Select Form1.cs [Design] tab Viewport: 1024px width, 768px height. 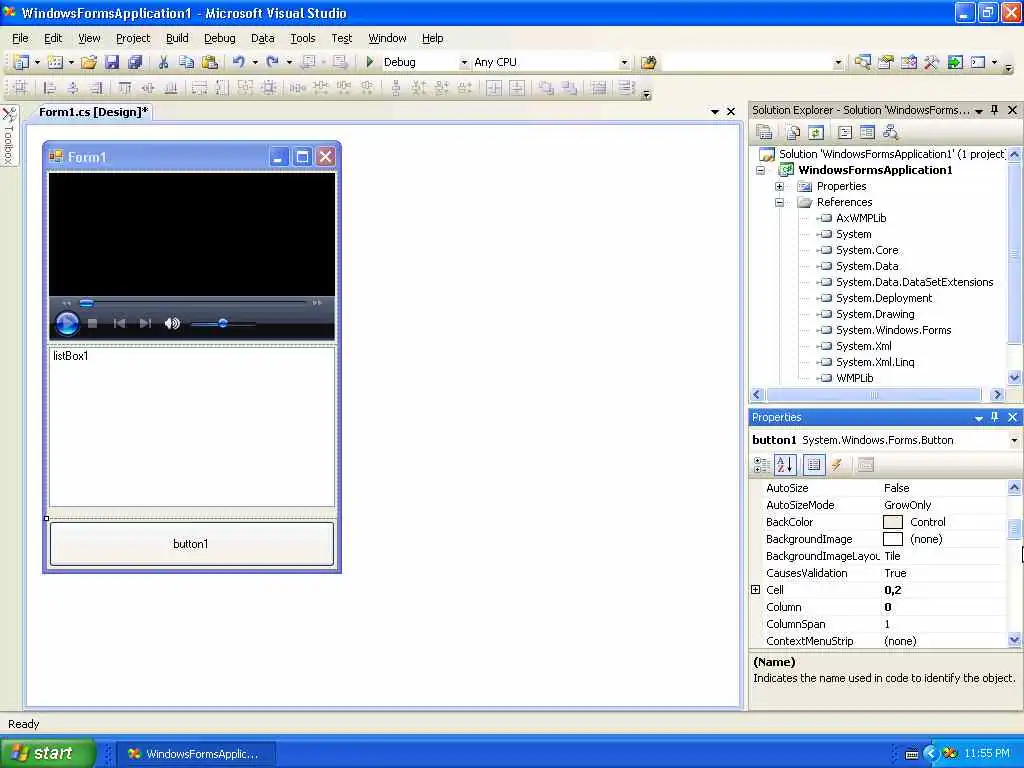click(93, 112)
